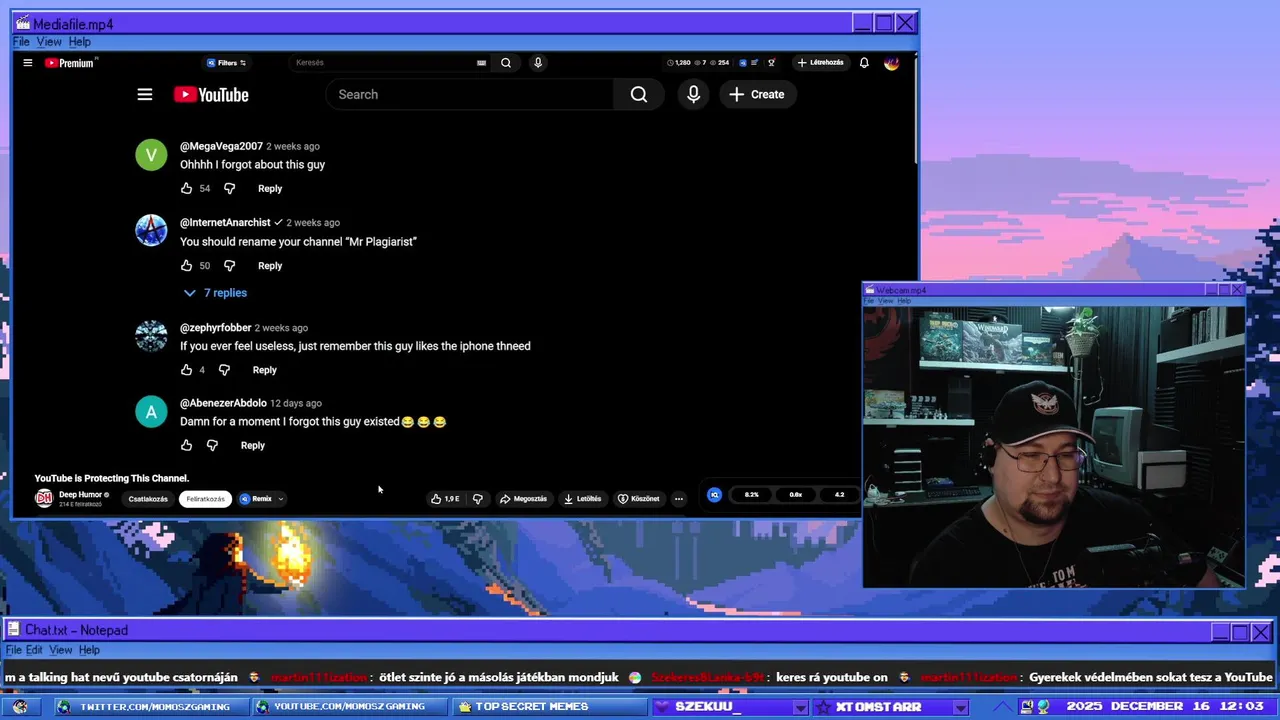Open the small top-bar hamburger menu beside Premium

[x=28, y=63]
